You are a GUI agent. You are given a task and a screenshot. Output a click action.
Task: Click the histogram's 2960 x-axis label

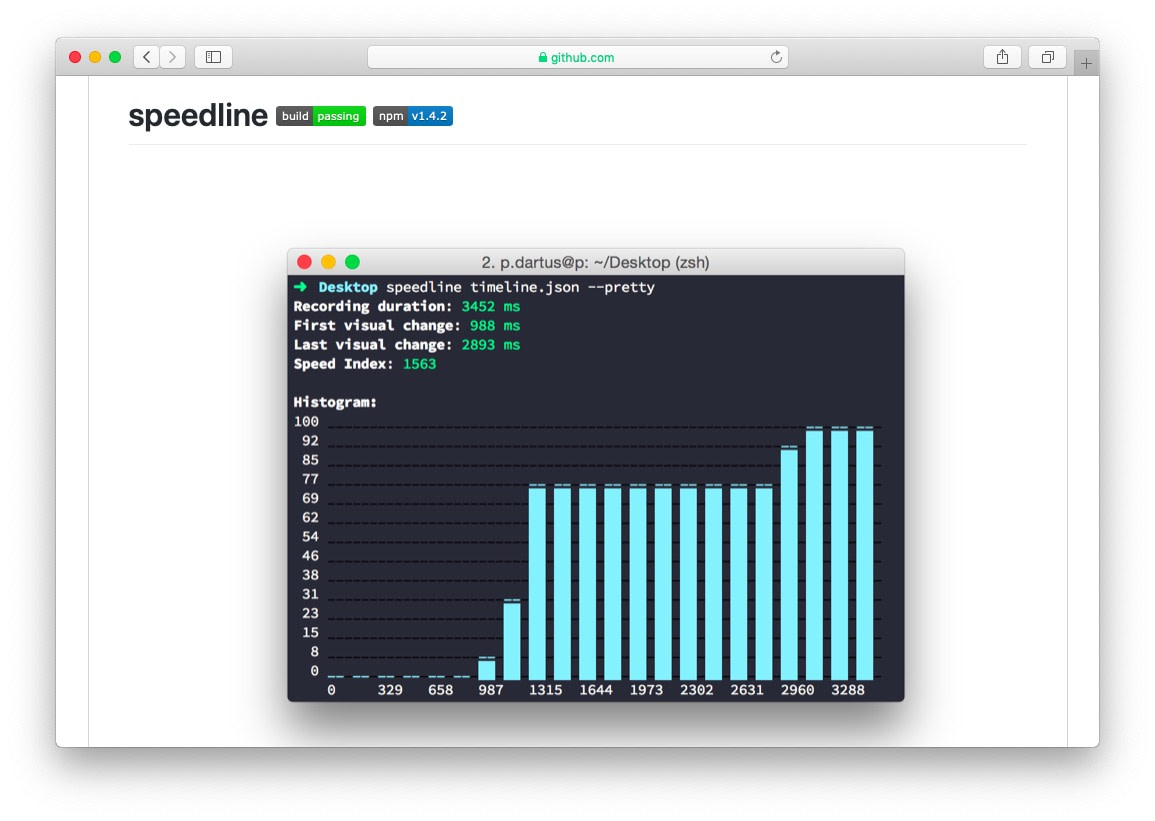coord(797,690)
